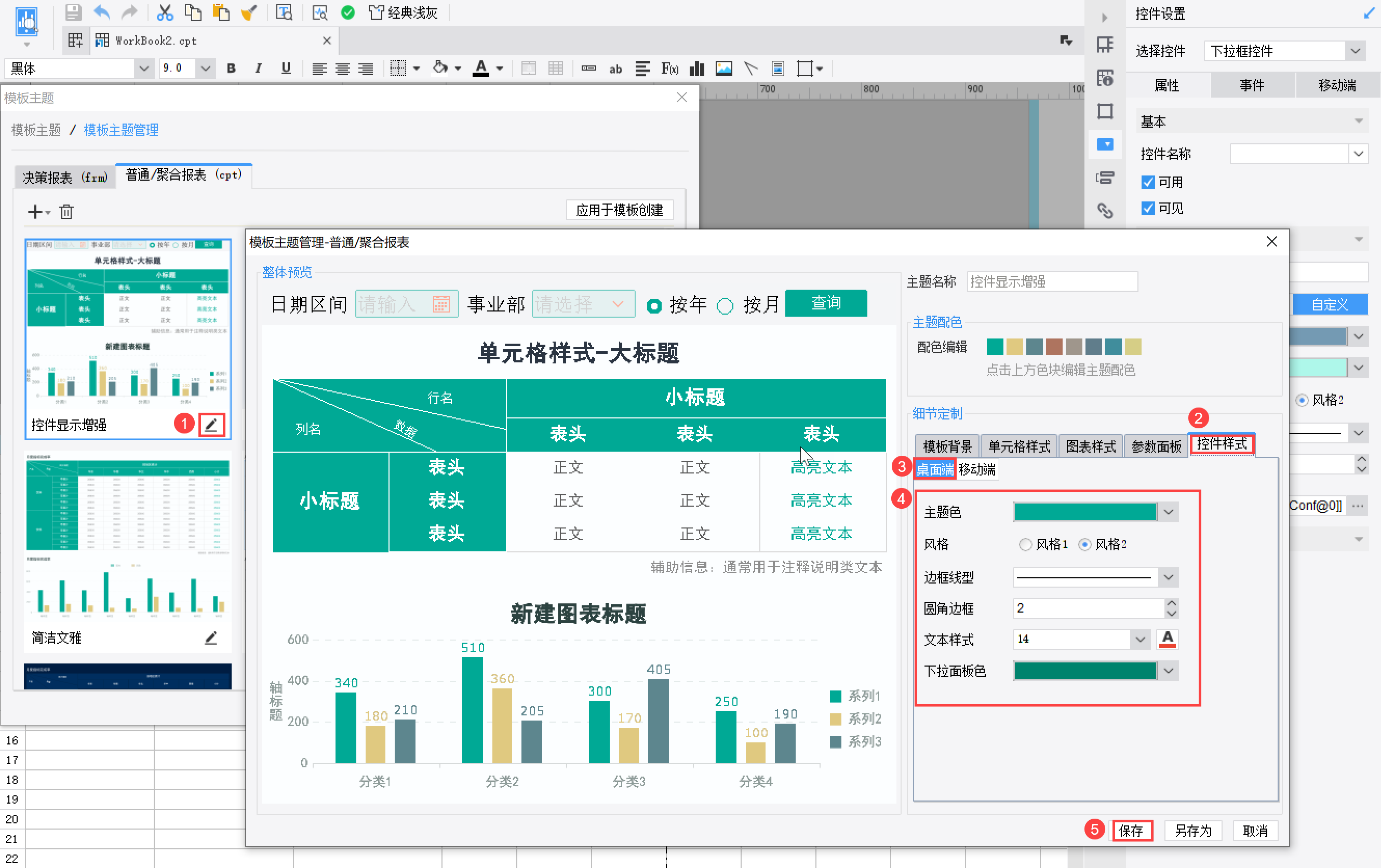Screen dimensions: 1381x868
Task: Switch to the 图表样式 tab
Action: (x=1090, y=446)
